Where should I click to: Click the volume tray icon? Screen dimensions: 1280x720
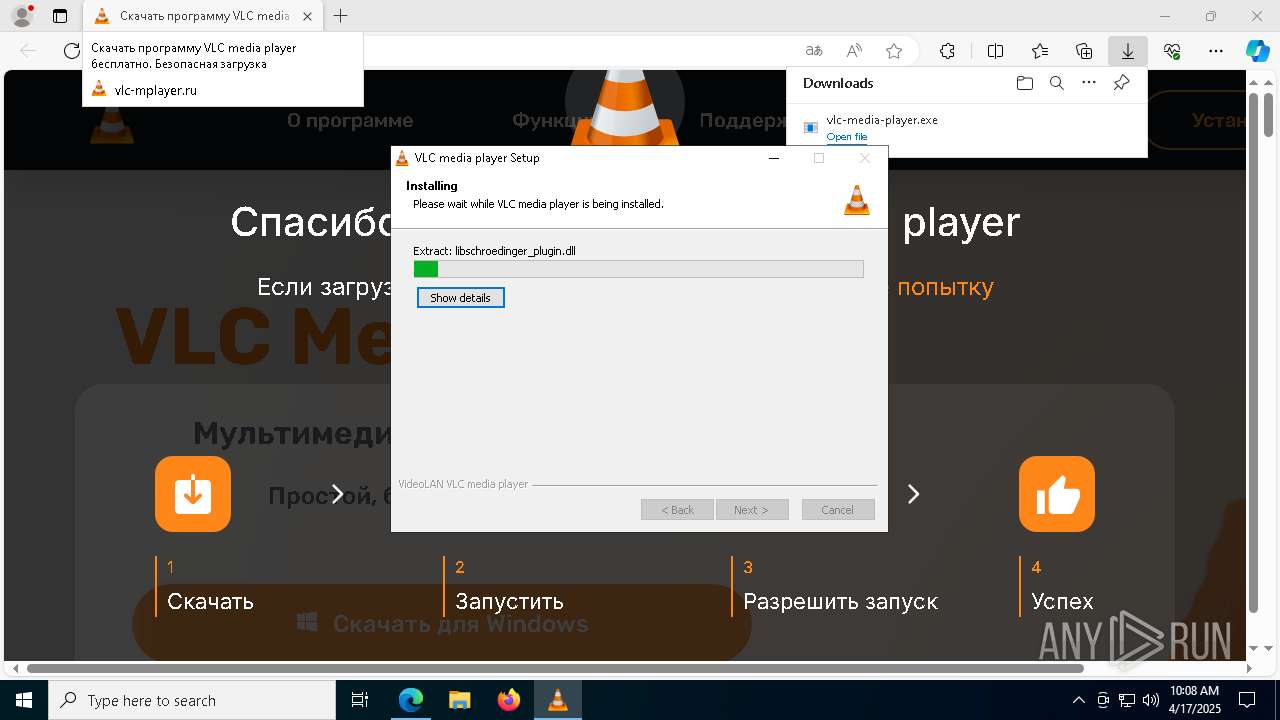click(x=1150, y=700)
